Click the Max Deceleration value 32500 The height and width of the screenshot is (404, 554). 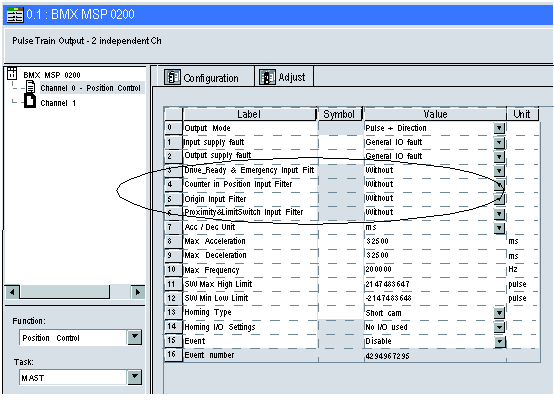(377, 255)
